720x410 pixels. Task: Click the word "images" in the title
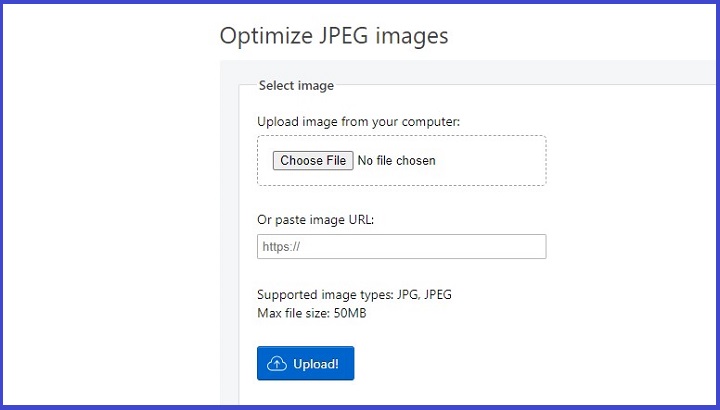[412, 36]
